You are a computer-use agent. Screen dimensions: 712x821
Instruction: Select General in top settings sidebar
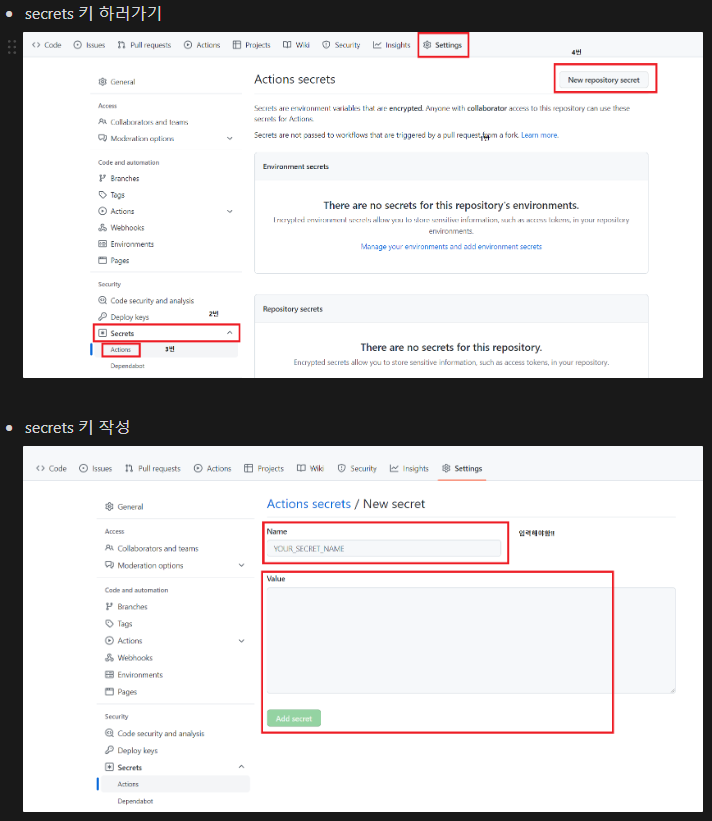click(x=117, y=82)
